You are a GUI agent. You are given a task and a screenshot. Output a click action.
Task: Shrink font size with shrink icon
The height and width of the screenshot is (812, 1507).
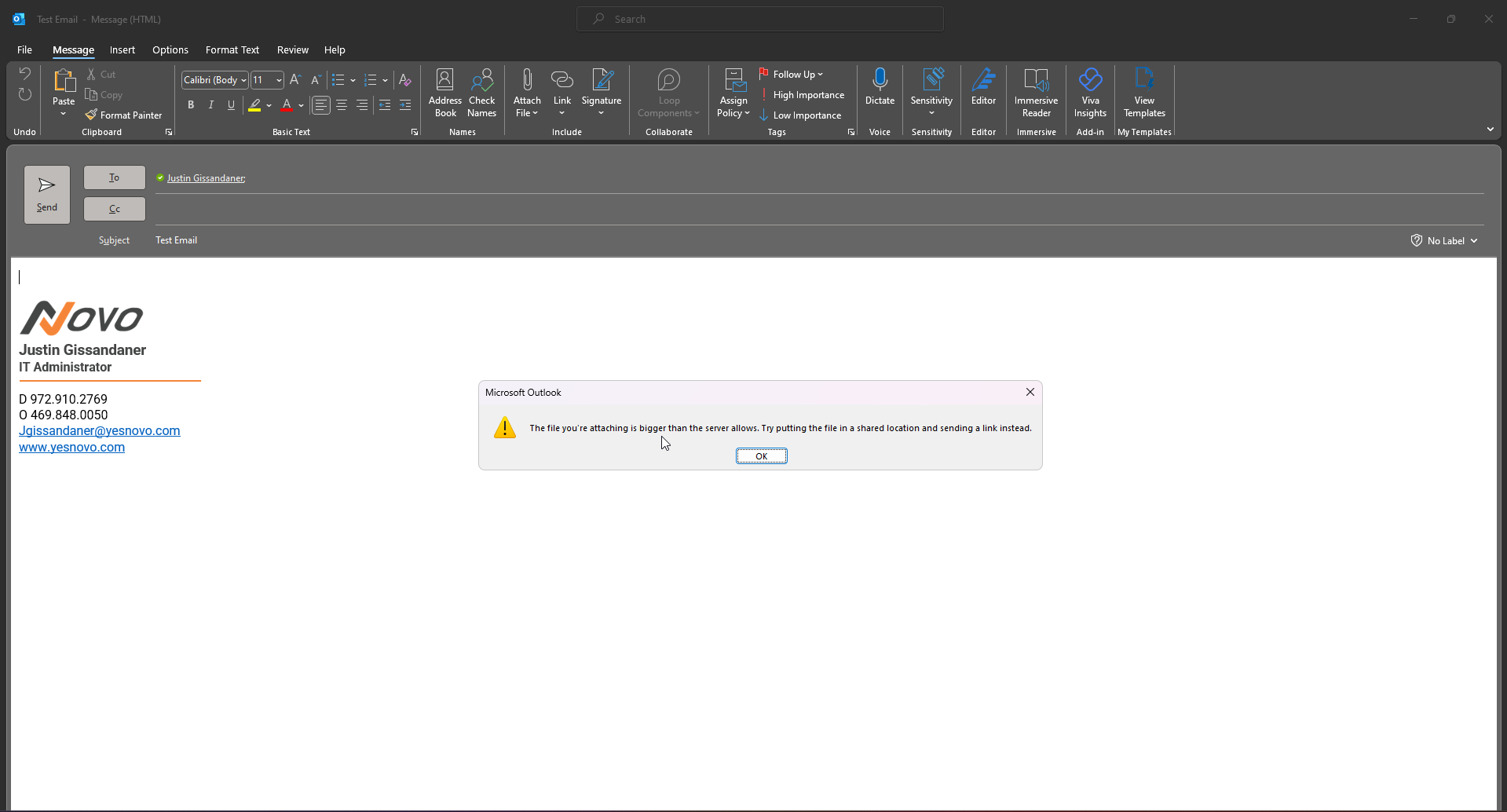coord(316,80)
